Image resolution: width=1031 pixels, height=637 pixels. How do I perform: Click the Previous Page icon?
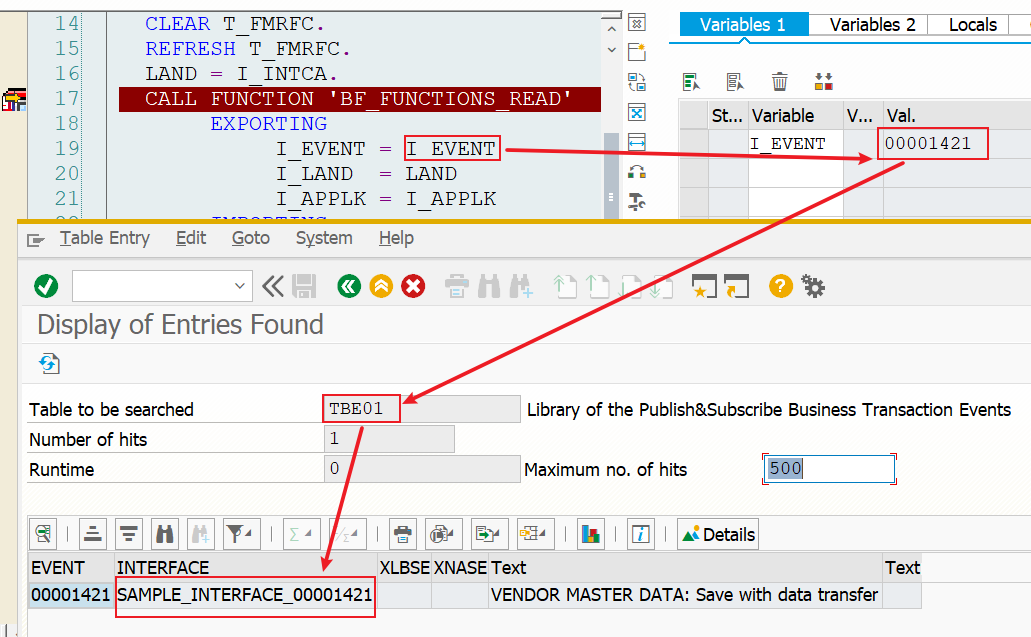[x=597, y=286]
